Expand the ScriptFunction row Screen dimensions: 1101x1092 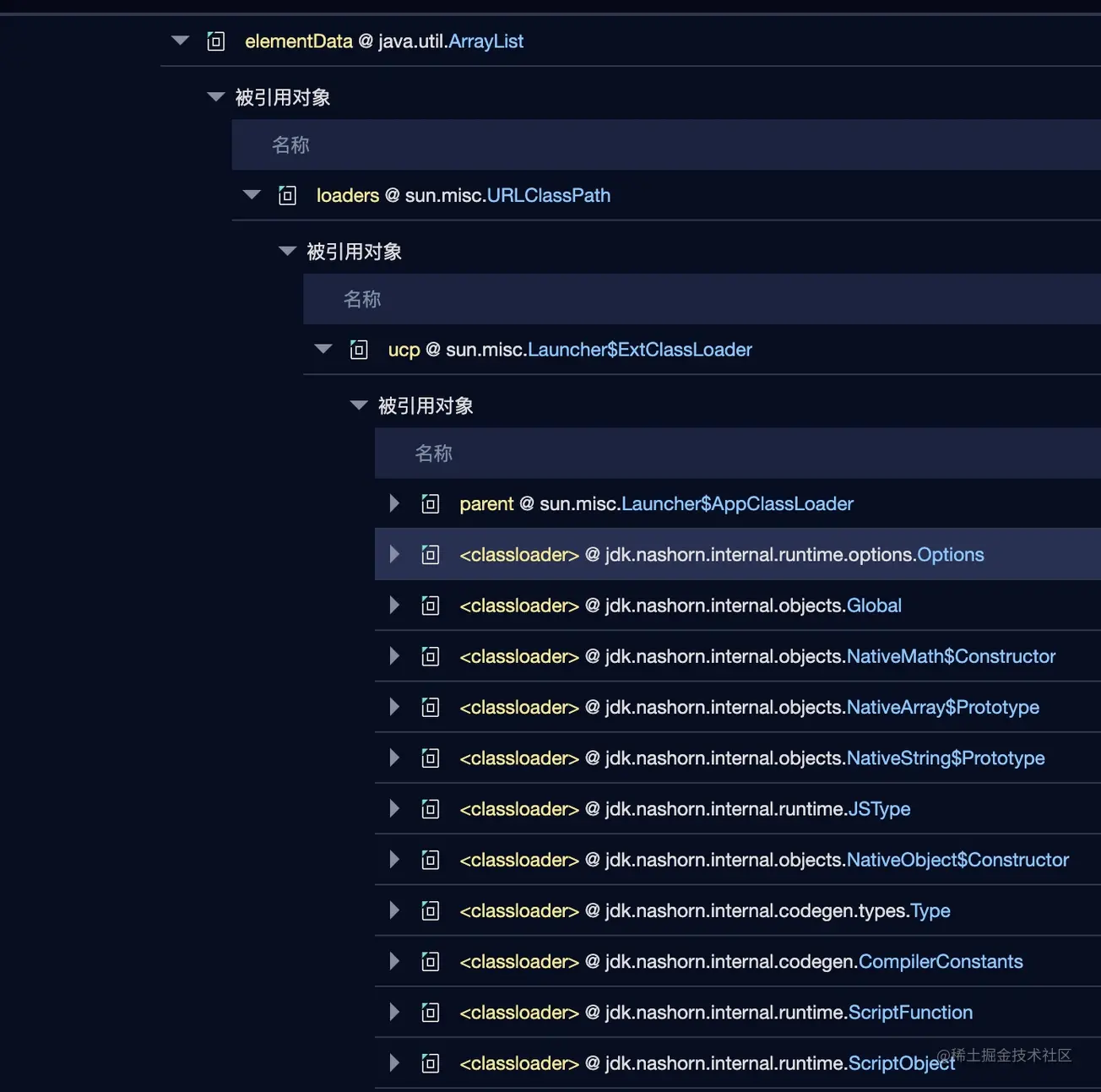[394, 1013]
